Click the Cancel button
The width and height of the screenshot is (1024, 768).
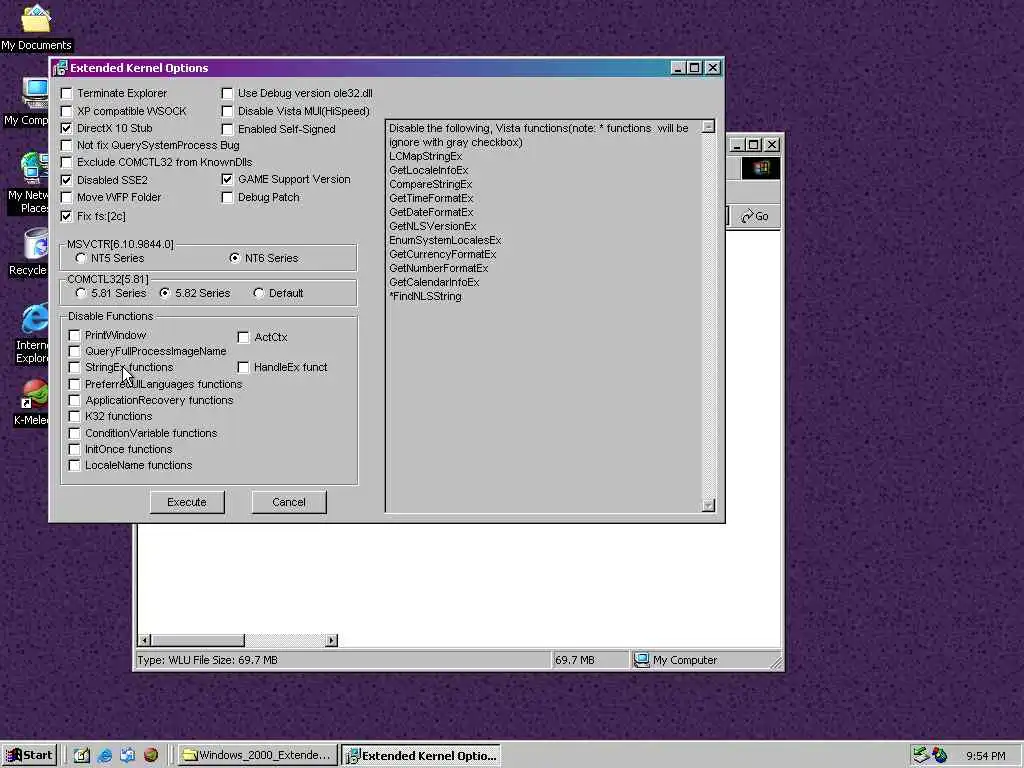coord(289,502)
